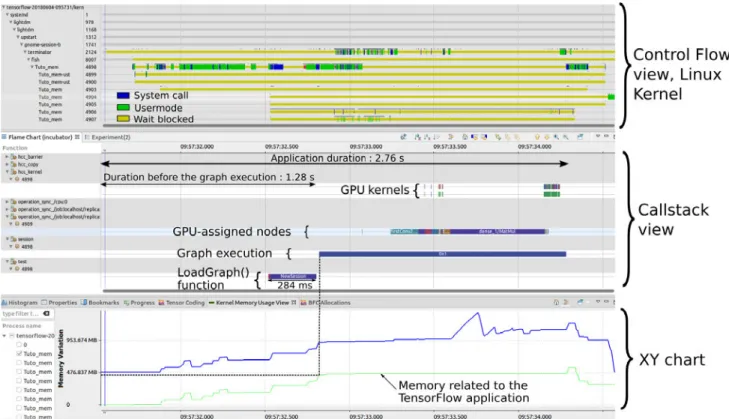The image size is (729, 419).
Task: Collapse the test function row
Action: [x=7, y=261]
